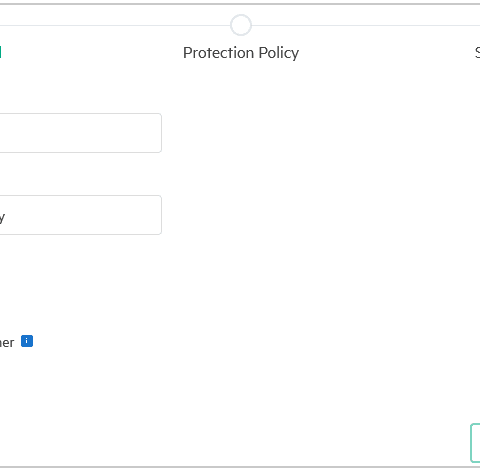Viewport: 480px width, 471px height.
Task: Click the progress line right of the step circle
Action: point(366,25)
